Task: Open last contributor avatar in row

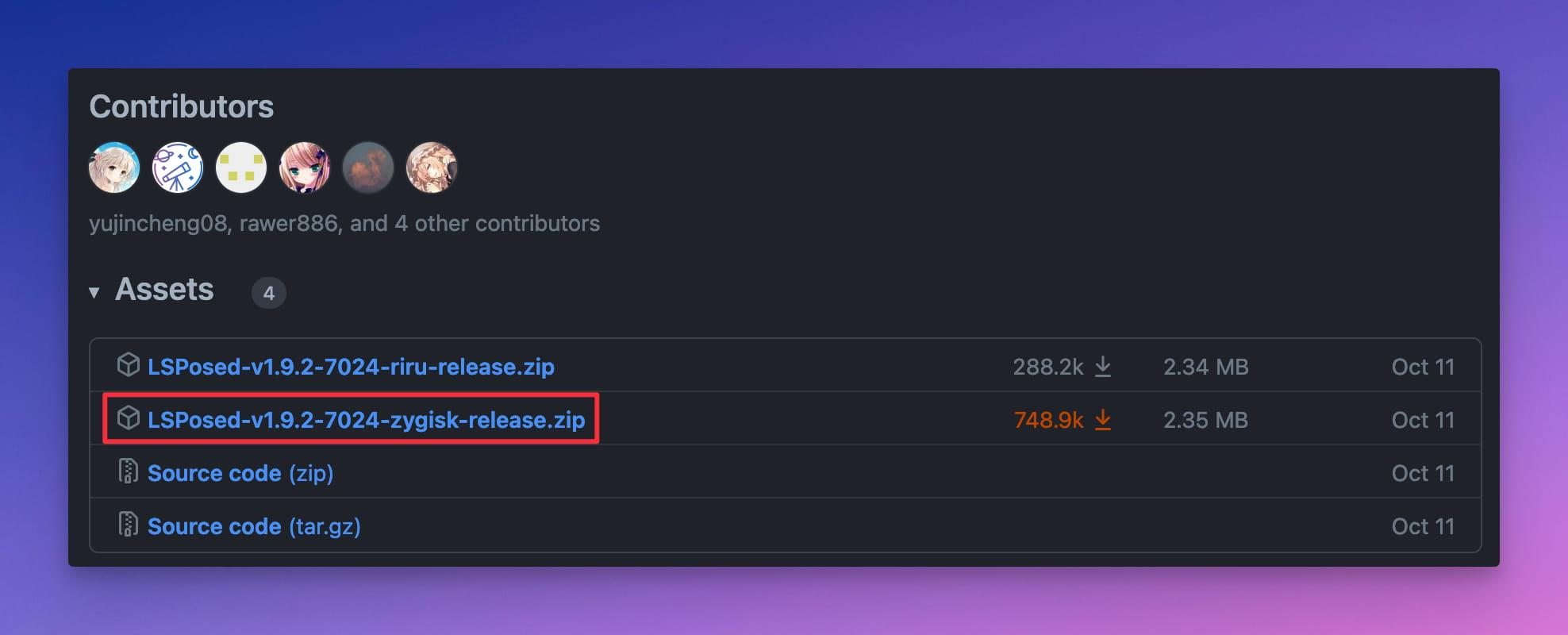Action: (x=432, y=167)
